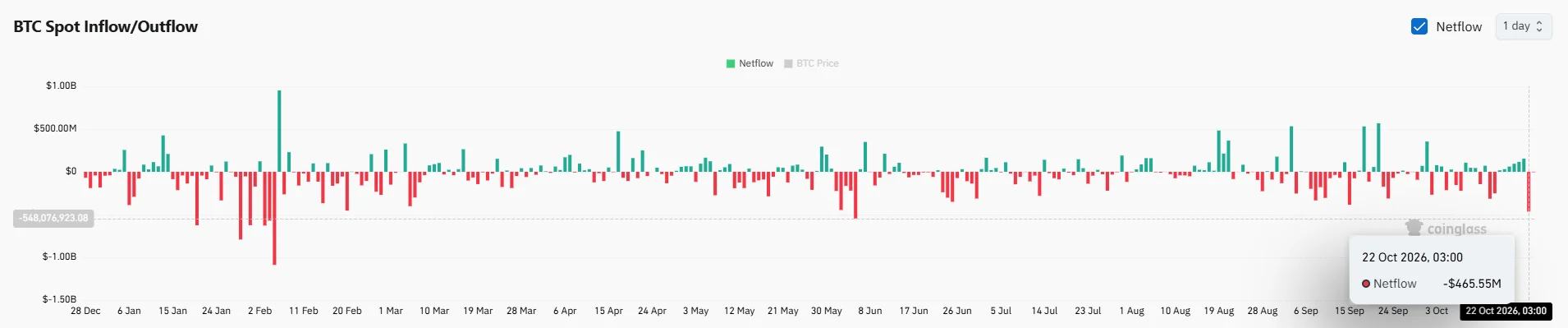Click the 15 Apr x-axis date
Screen dimensions: 1568x328
[x=608, y=311]
